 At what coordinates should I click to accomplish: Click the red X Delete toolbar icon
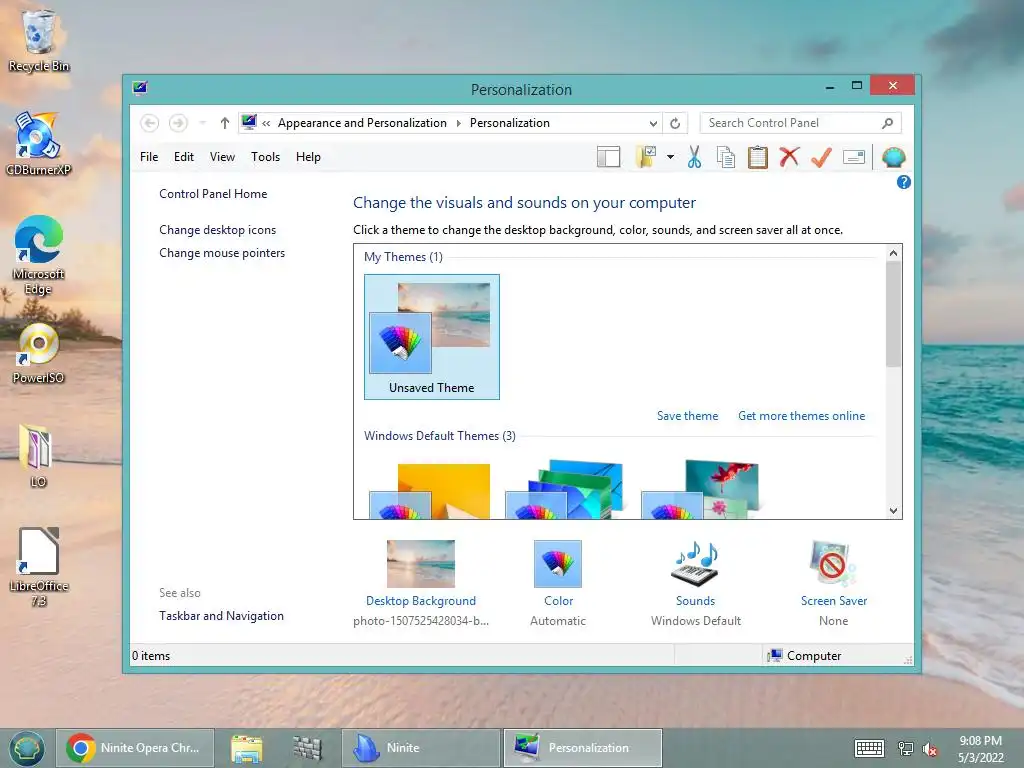(789, 157)
